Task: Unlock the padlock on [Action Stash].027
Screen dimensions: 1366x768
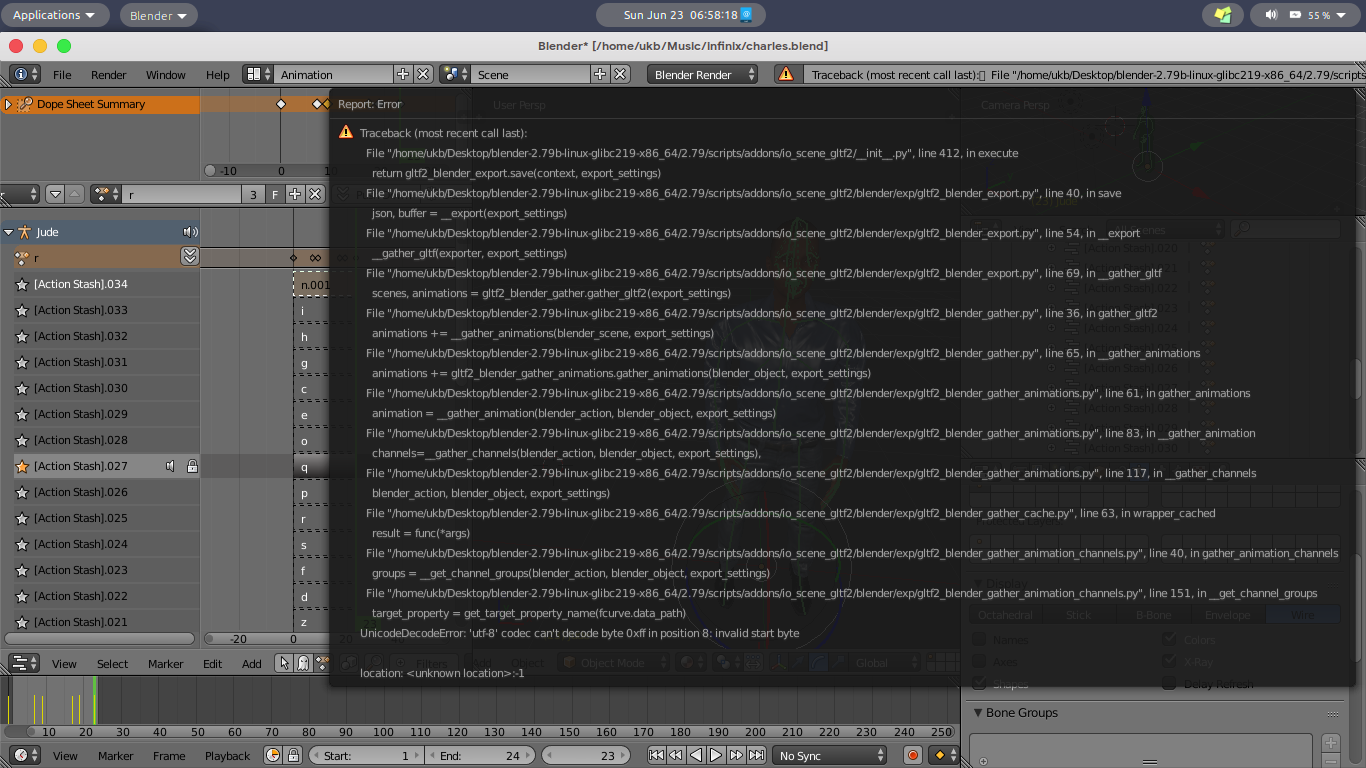Action: tap(193, 465)
